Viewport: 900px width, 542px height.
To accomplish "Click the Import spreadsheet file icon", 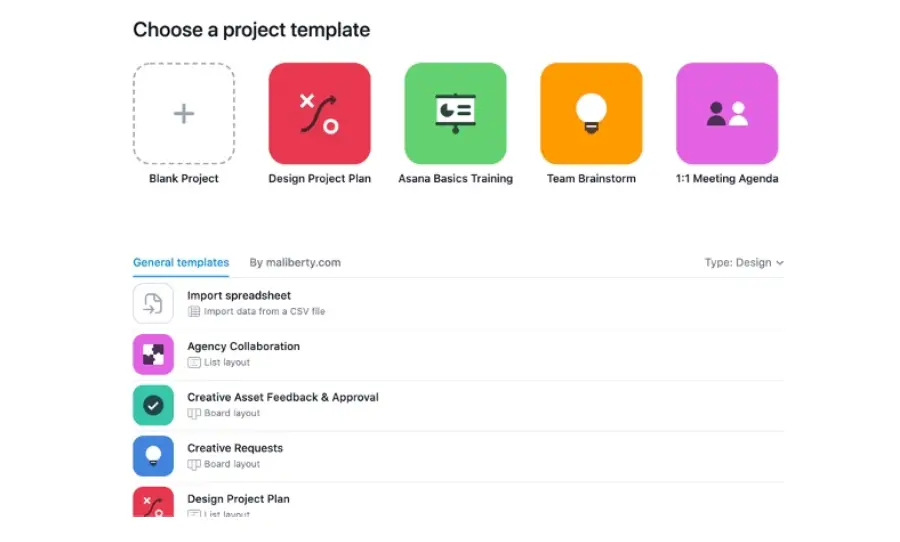I will pyautogui.click(x=153, y=303).
